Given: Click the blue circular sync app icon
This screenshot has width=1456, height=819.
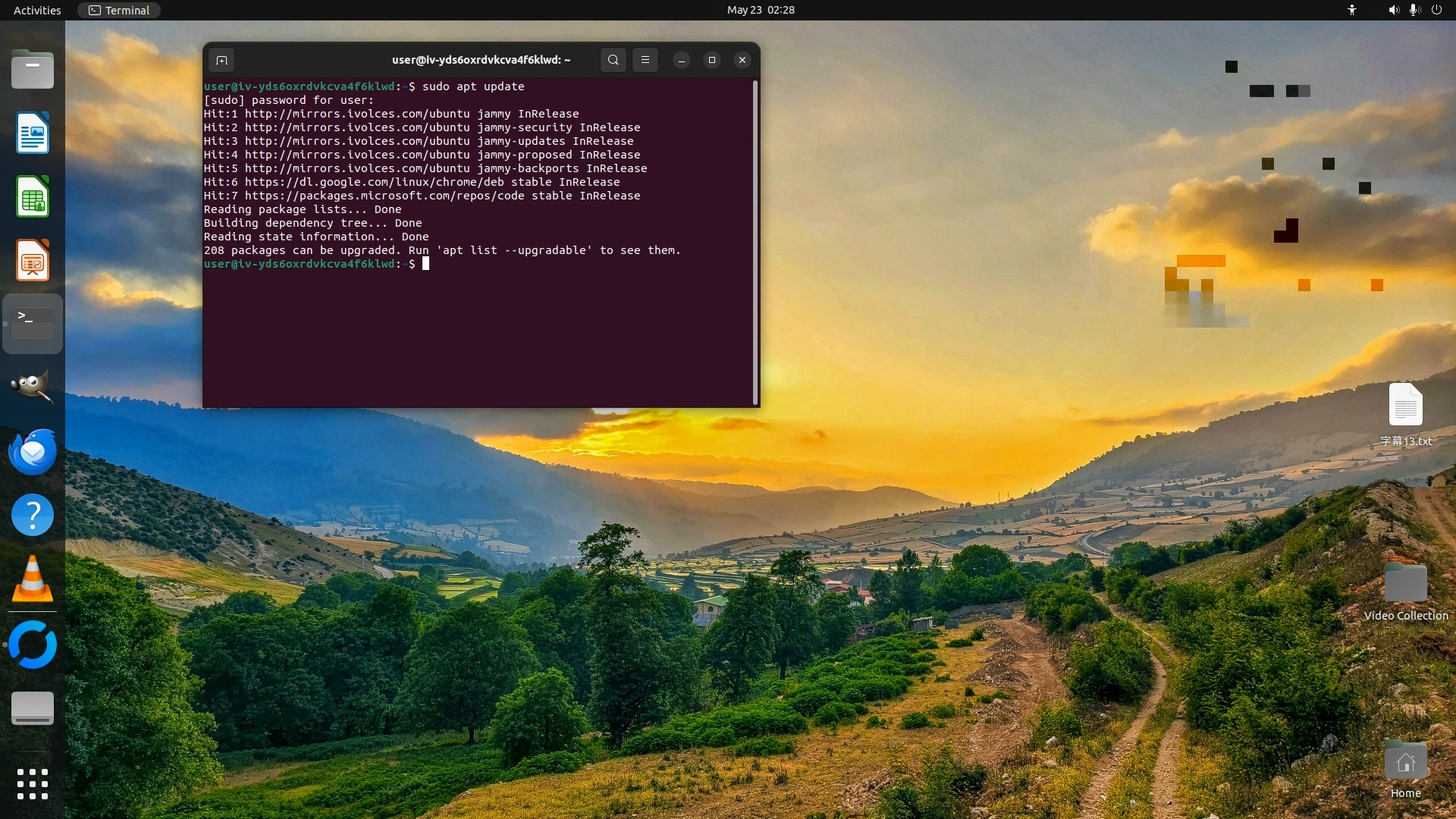Looking at the screenshot, I should pos(33,645).
